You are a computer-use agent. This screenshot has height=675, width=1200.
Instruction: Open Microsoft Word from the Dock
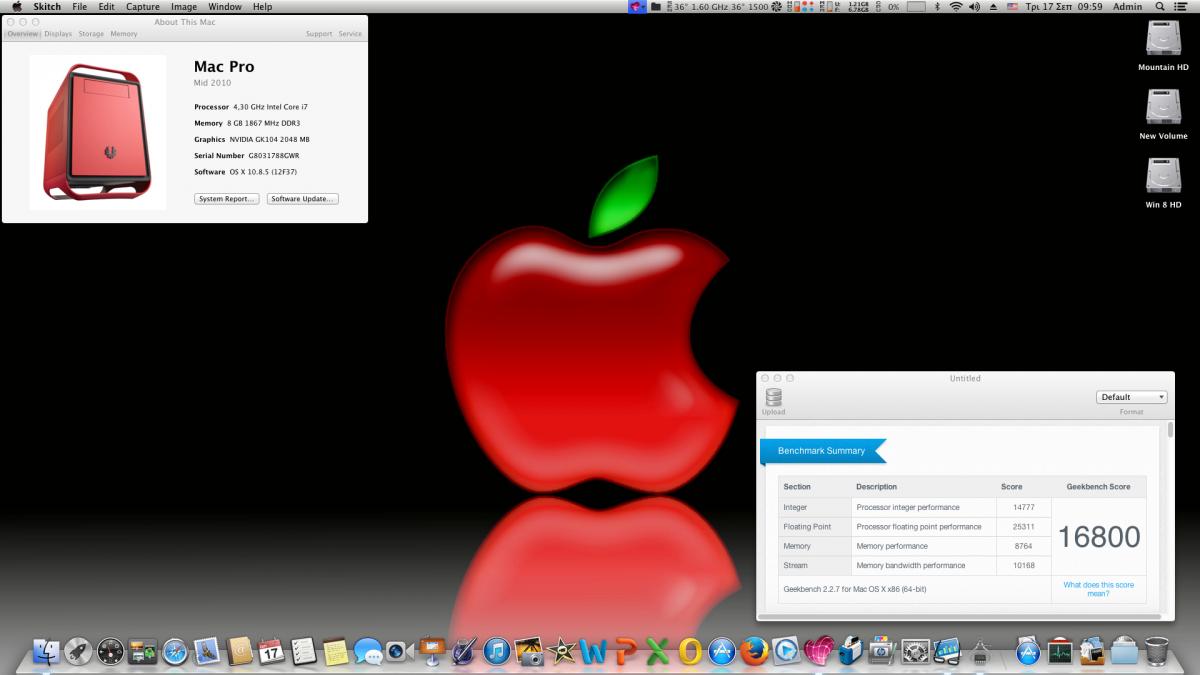[593, 652]
